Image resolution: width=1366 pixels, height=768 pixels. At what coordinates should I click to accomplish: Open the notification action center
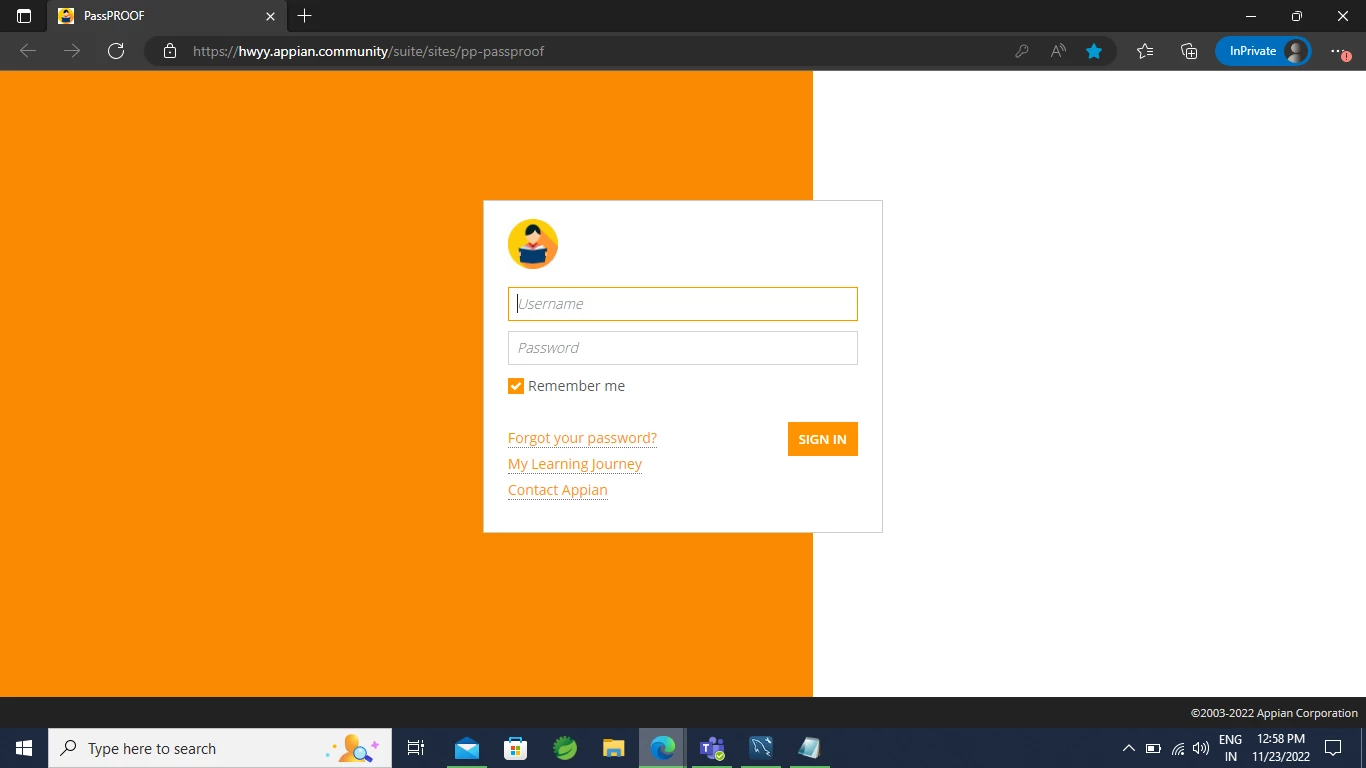point(1333,748)
